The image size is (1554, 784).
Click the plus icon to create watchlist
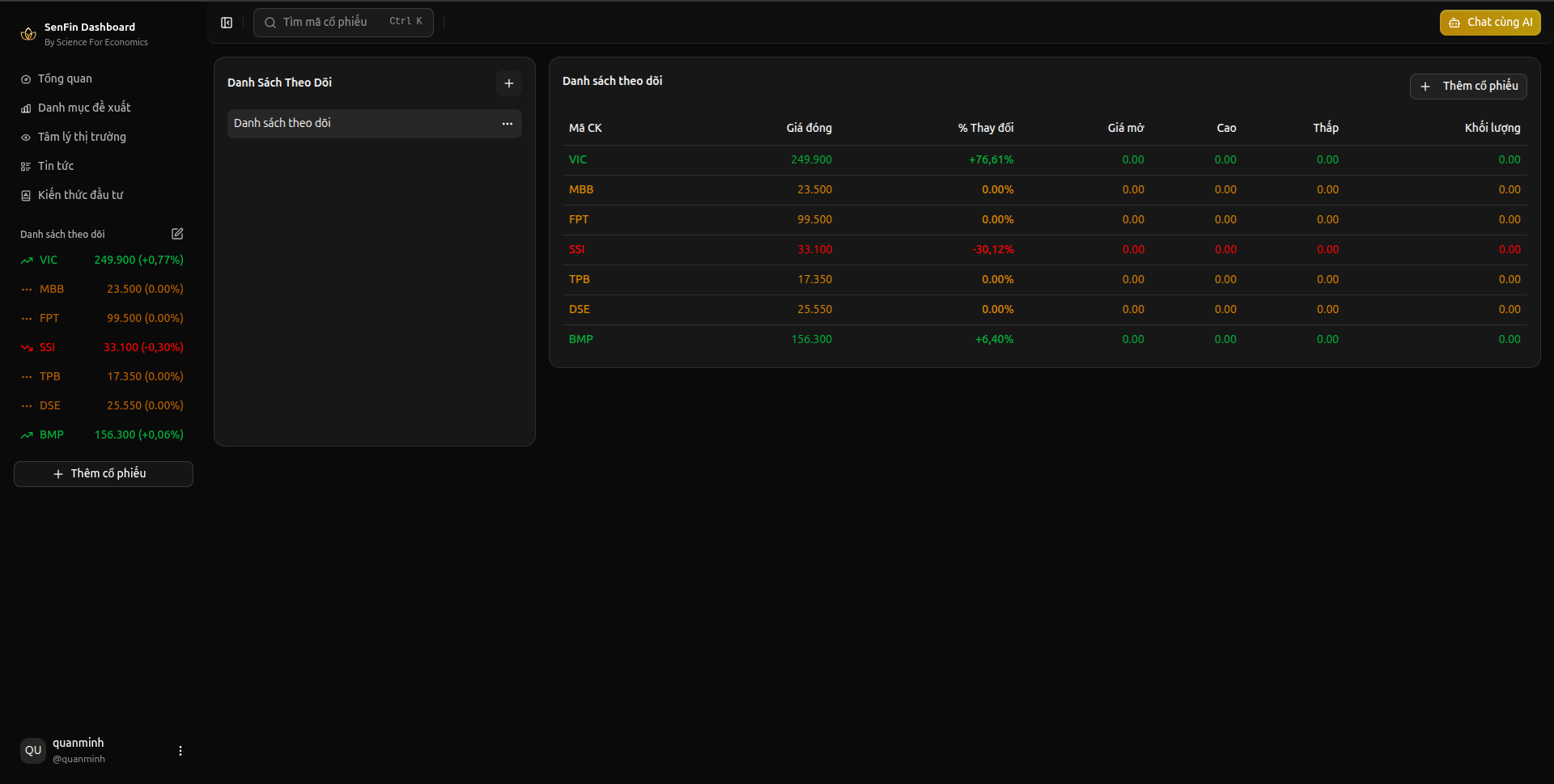(508, 83)
